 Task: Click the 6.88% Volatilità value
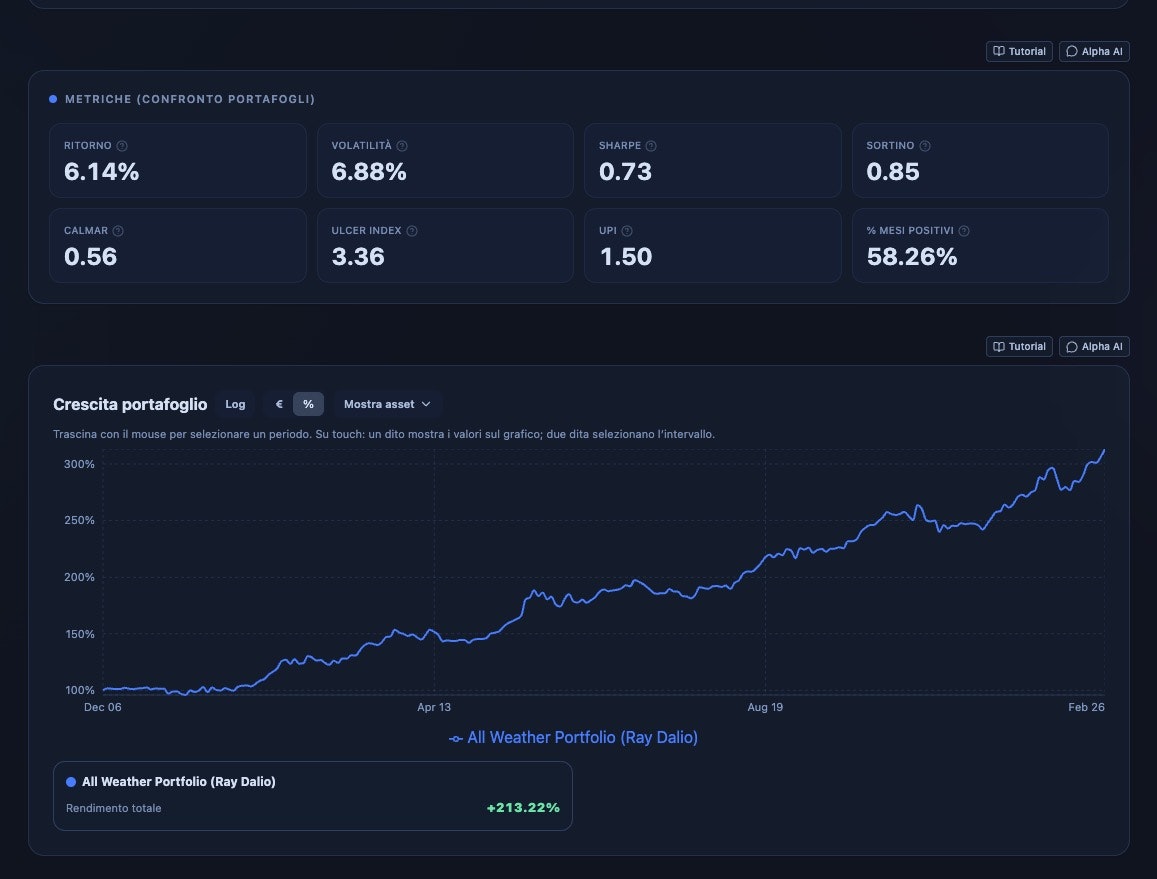pyautogui.click(x=369, y=172)
